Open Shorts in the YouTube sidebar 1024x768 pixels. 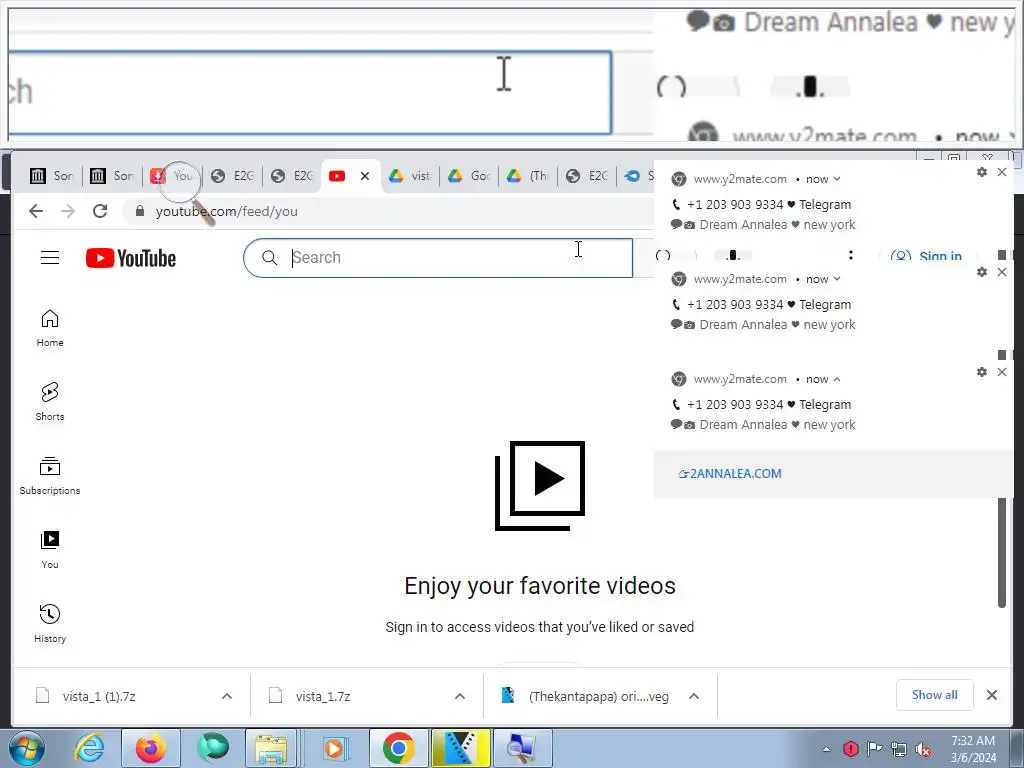pyautogui.click(x=50, y=402)
